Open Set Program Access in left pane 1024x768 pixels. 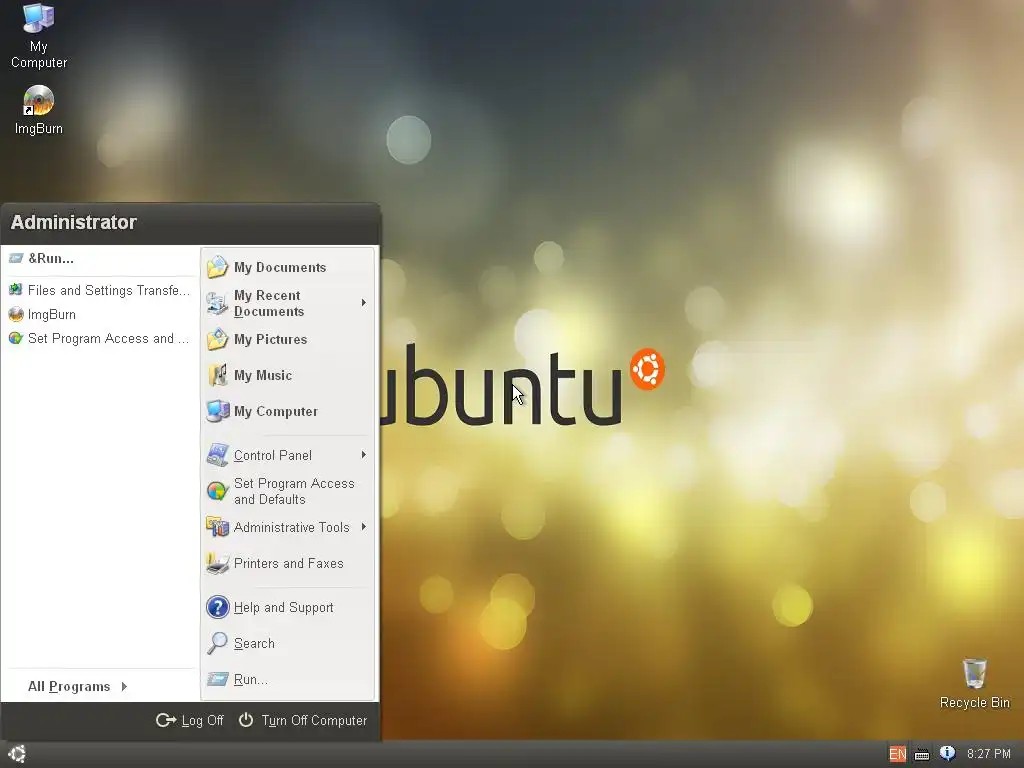pos(100,338)
